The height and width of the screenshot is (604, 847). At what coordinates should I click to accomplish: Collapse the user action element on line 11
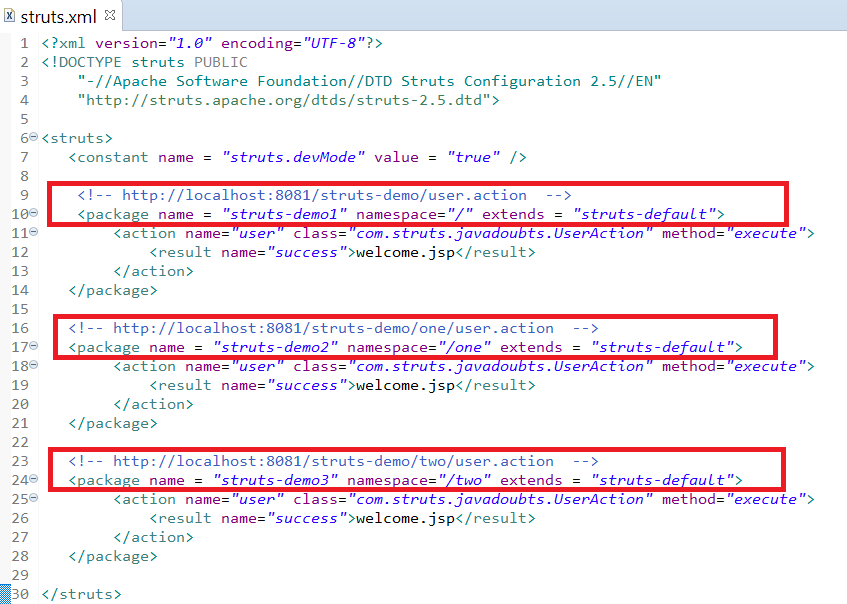34,232
